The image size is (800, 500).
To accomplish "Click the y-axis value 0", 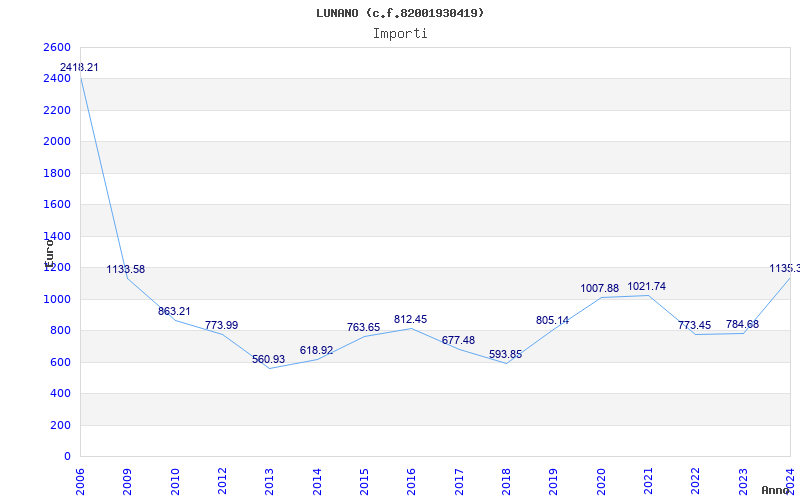I will point(67,457).
